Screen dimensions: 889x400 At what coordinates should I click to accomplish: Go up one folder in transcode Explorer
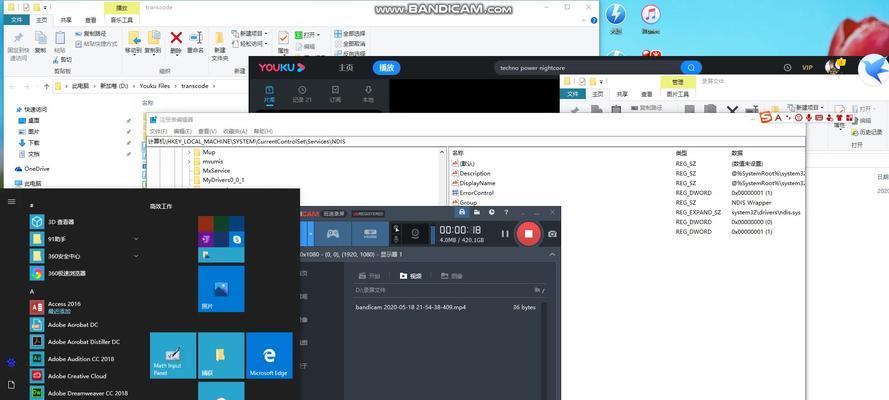46,86
